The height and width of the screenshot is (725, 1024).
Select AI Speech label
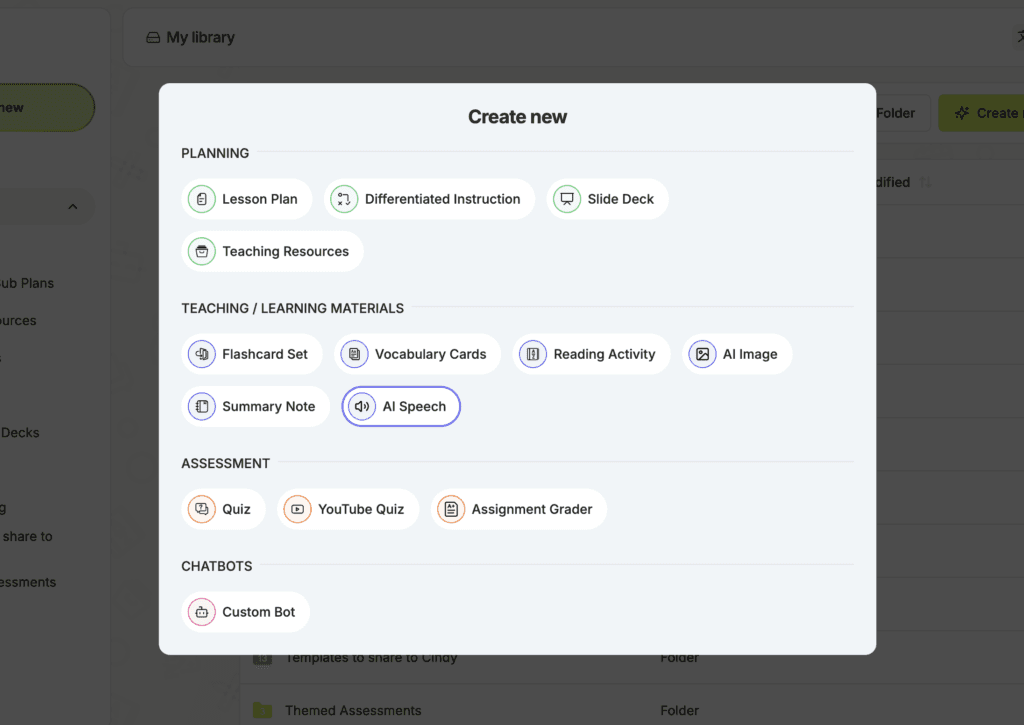click(x=414, y=406)
